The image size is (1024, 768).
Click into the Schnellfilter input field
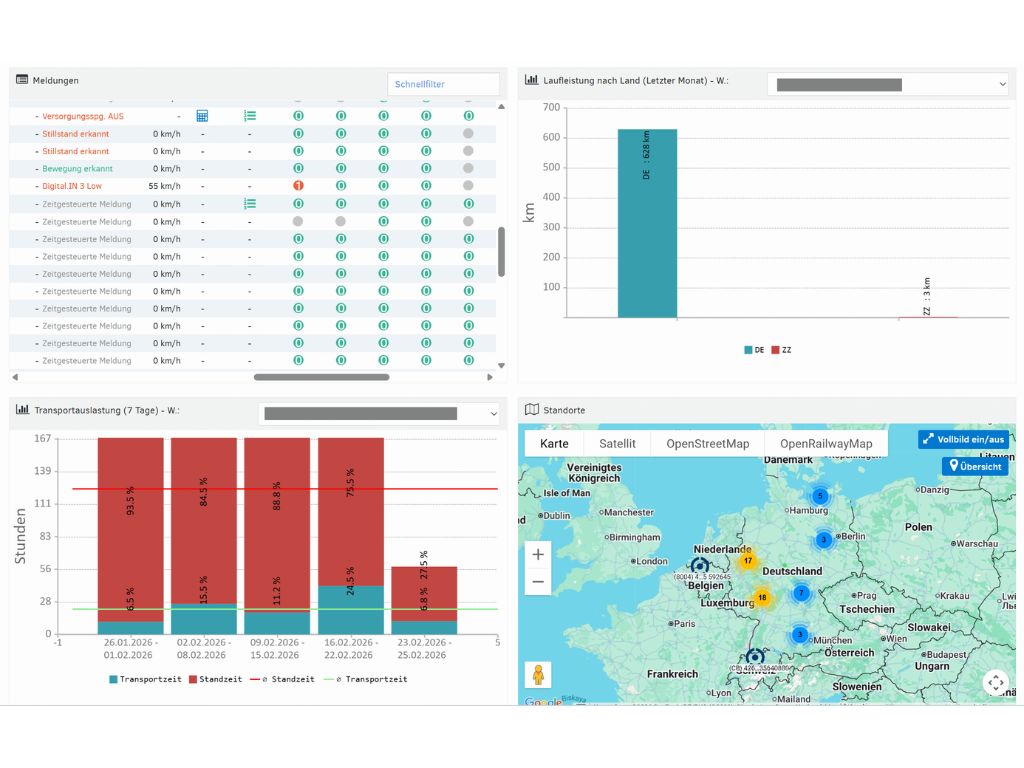443,85
